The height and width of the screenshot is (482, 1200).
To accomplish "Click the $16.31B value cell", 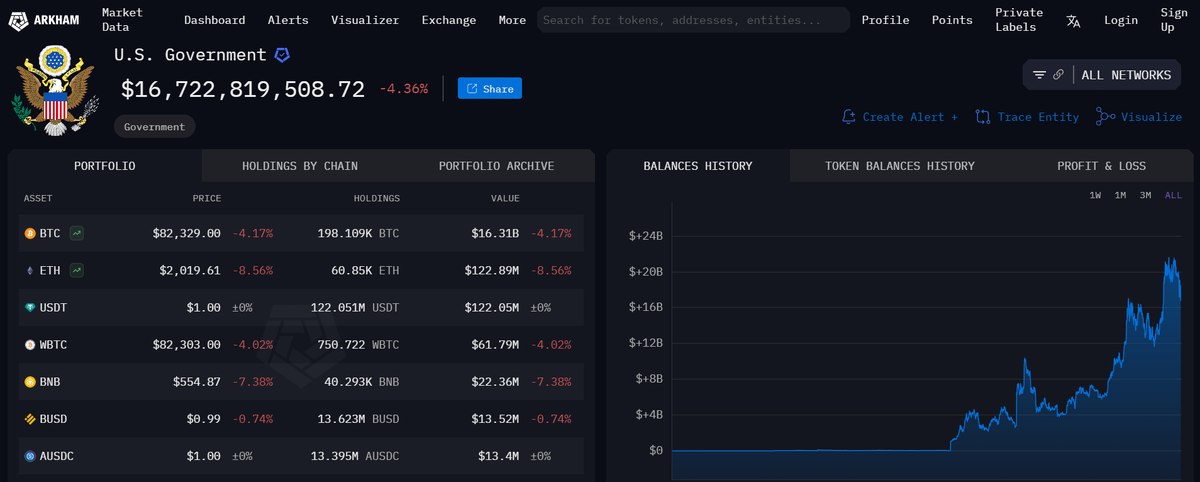I will coord(495,233).
